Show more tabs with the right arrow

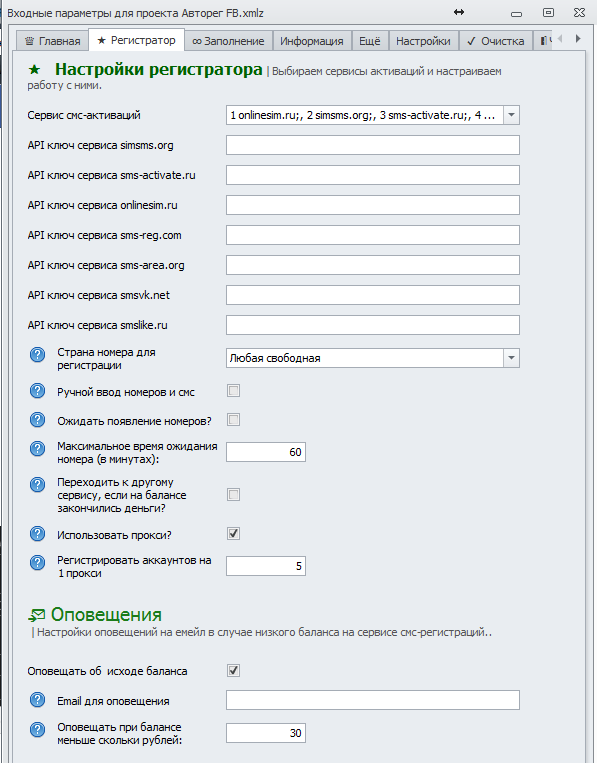[x=578, y=38]
